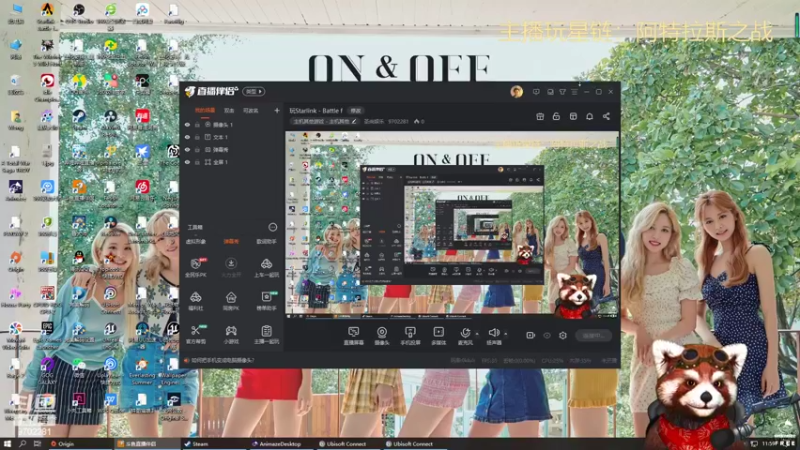This screenshot has height=450, width=800.
Task: Add a 多媒体 media source
Action: coord(438,336)
